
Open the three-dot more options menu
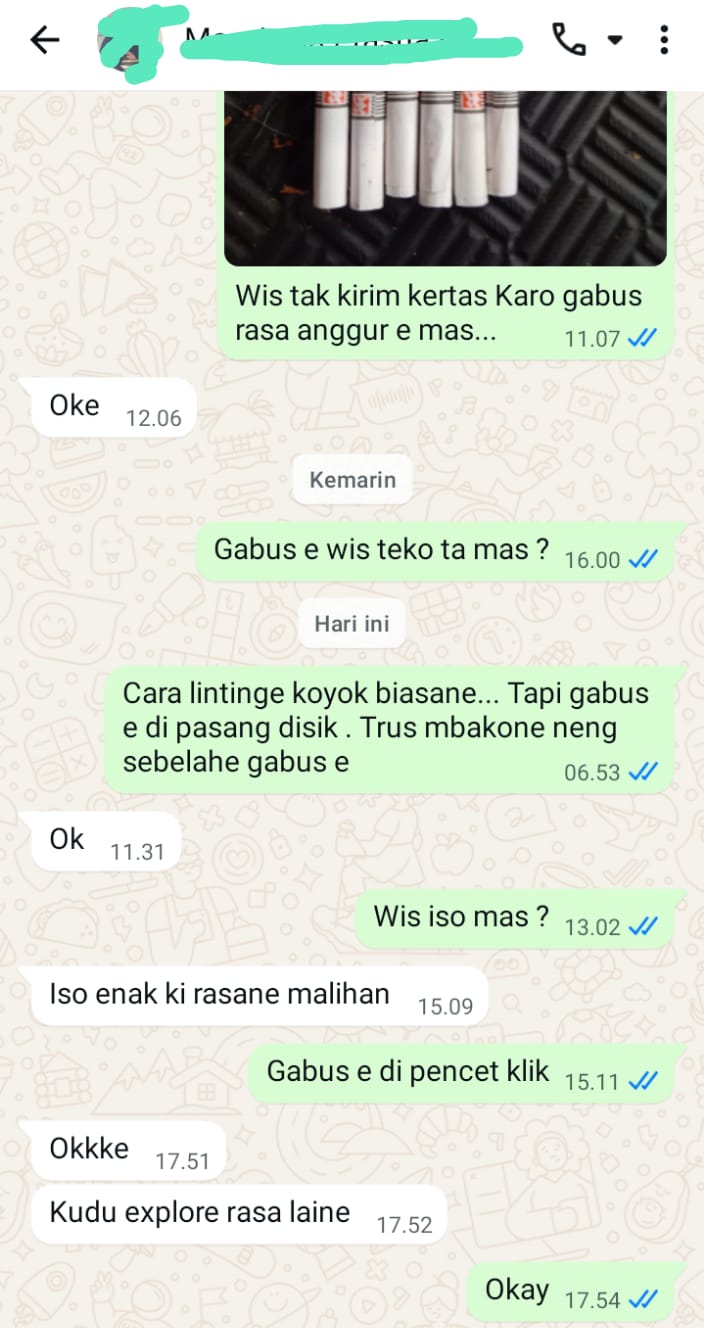[664, 40]
